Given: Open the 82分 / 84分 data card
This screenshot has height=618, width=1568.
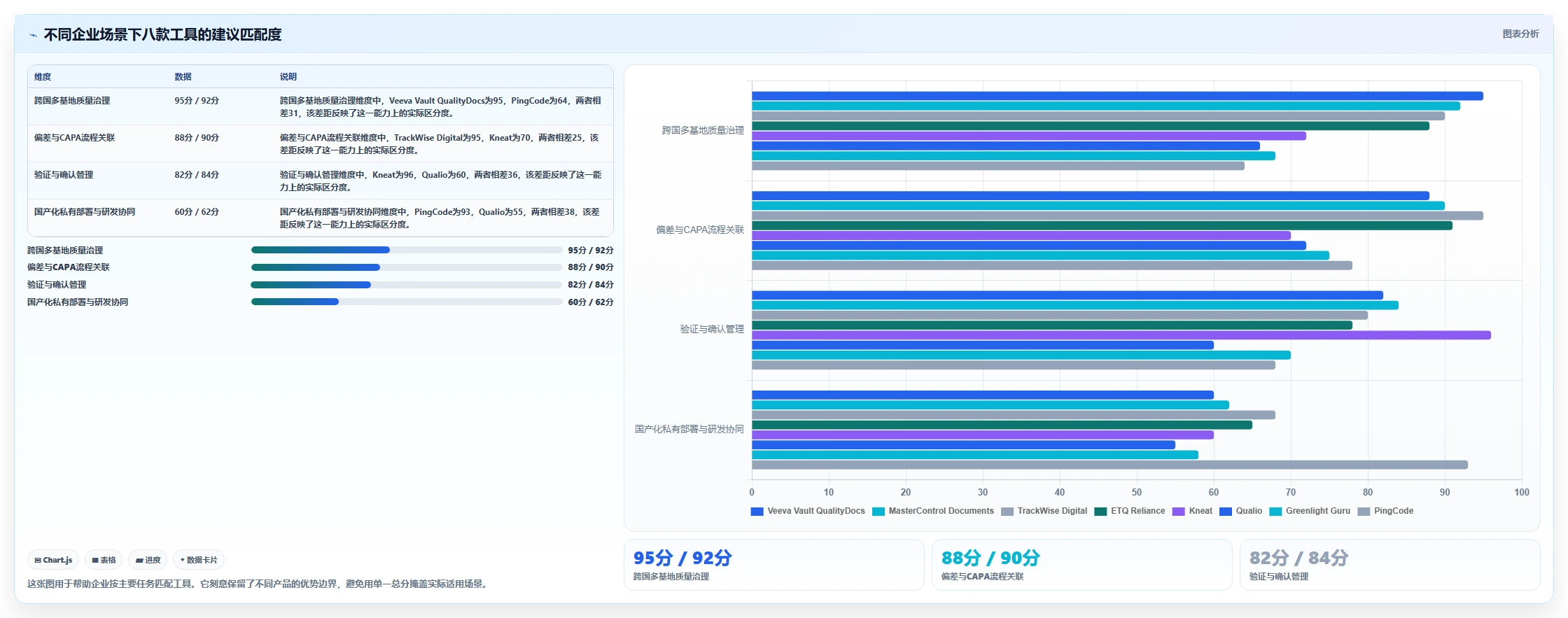Looking at the screenshot, I should pos(1390,565).
